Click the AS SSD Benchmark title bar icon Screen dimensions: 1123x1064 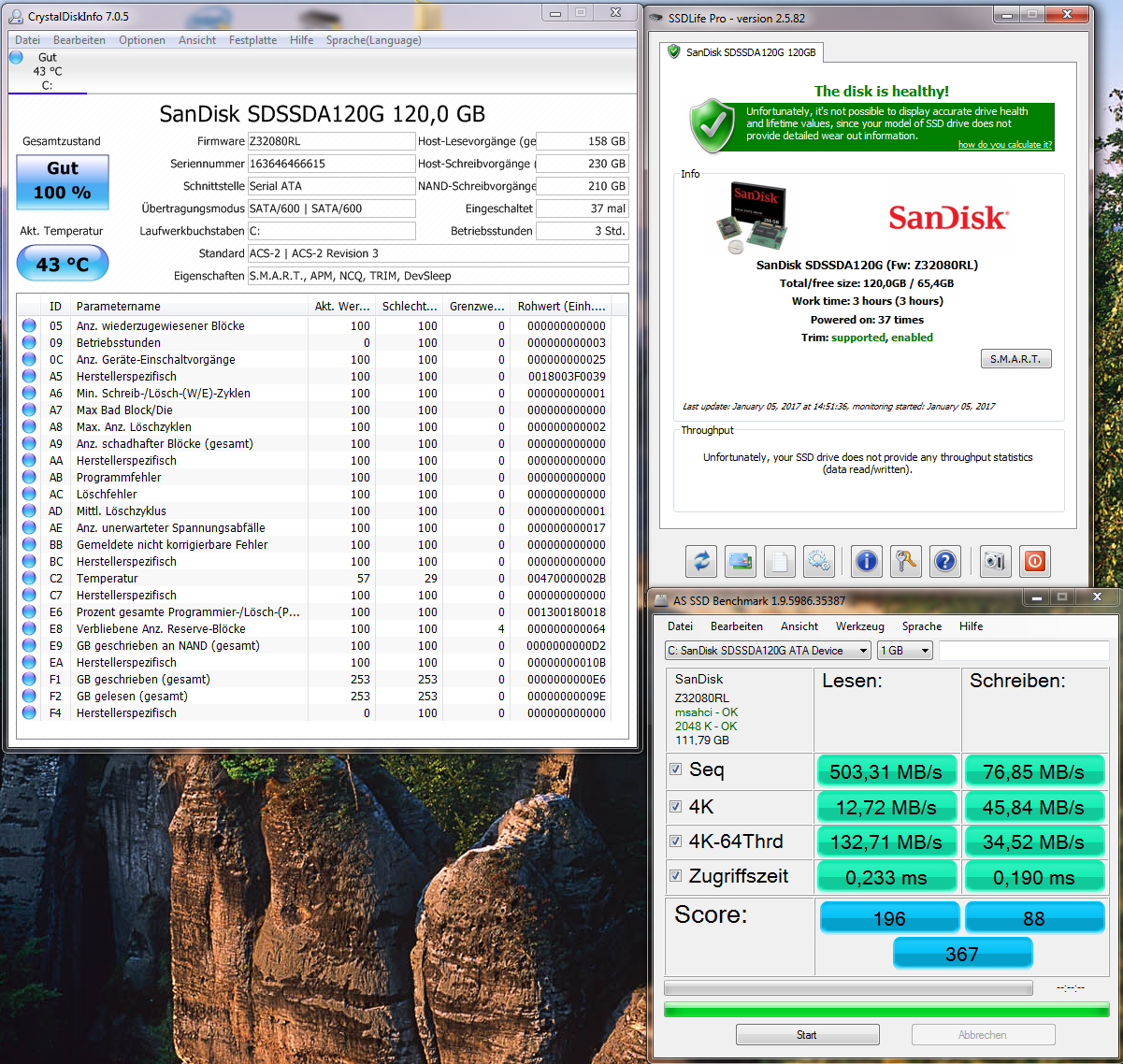coord(660,599)
